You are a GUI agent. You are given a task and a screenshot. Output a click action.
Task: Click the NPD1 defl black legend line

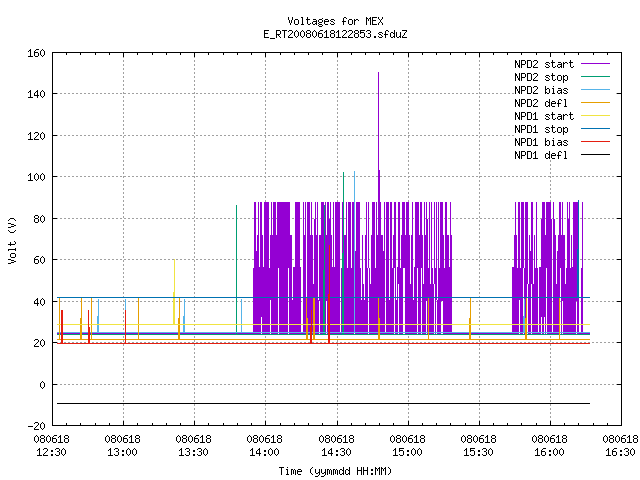[595, 155]
